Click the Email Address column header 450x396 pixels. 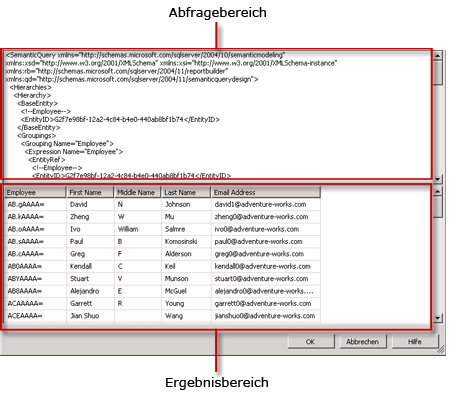point(266,192)
